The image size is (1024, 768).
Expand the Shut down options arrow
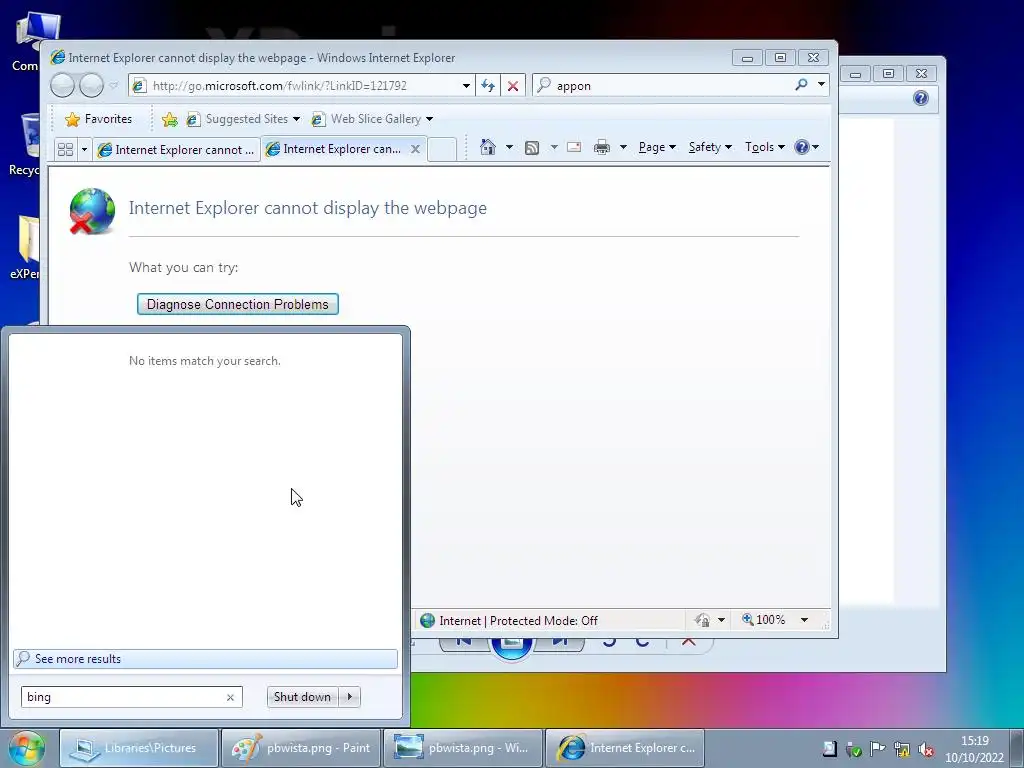pyautogui.click(x=350, y=697)
